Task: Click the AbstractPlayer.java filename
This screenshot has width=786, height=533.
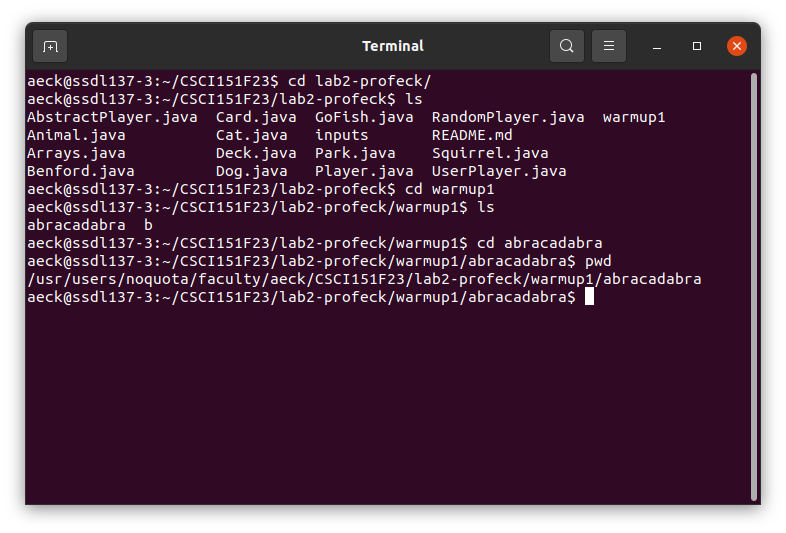Action: pos(112,117)
